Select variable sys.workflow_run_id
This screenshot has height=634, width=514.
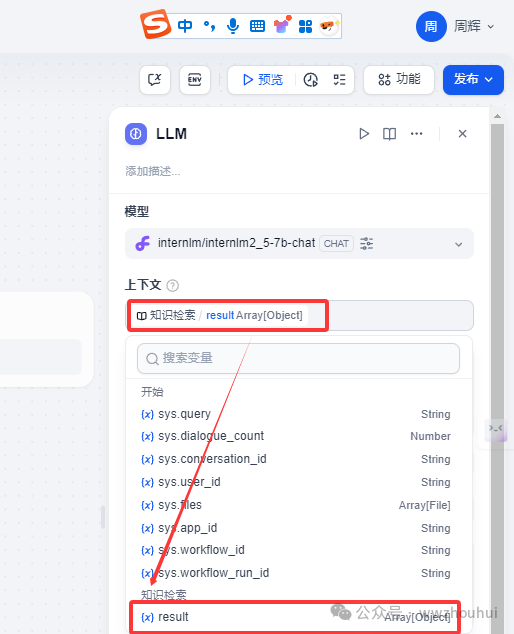tap(296, 573)
